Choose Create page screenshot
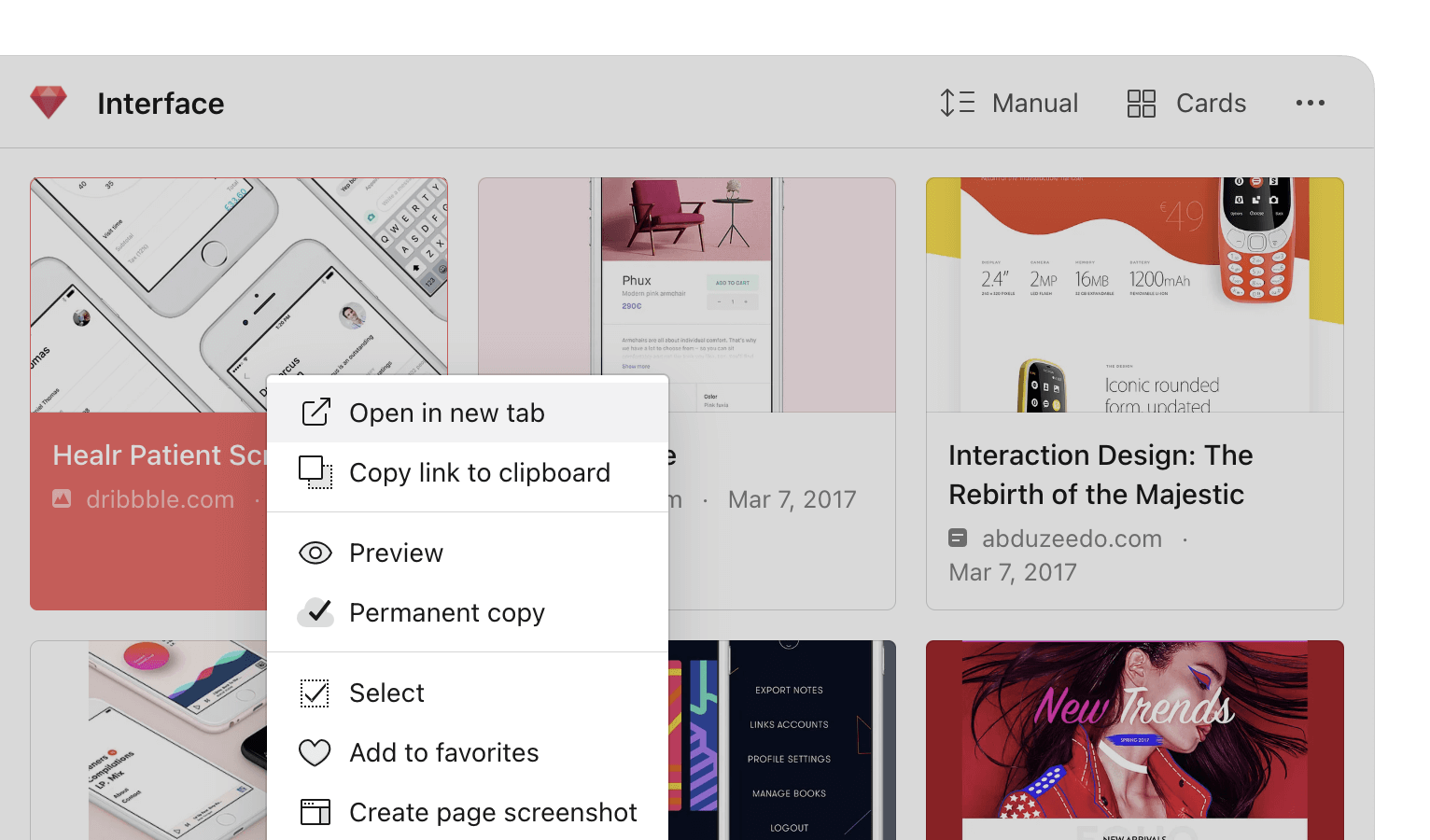The width and height of the screenshot is (1430, 840). pos(468,812)
